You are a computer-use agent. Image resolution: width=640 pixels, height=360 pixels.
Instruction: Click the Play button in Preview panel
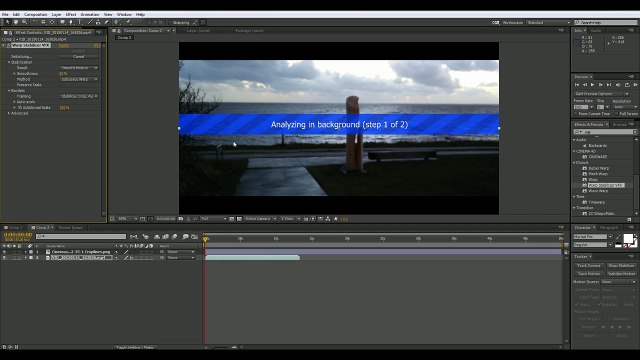pos(592,84)
